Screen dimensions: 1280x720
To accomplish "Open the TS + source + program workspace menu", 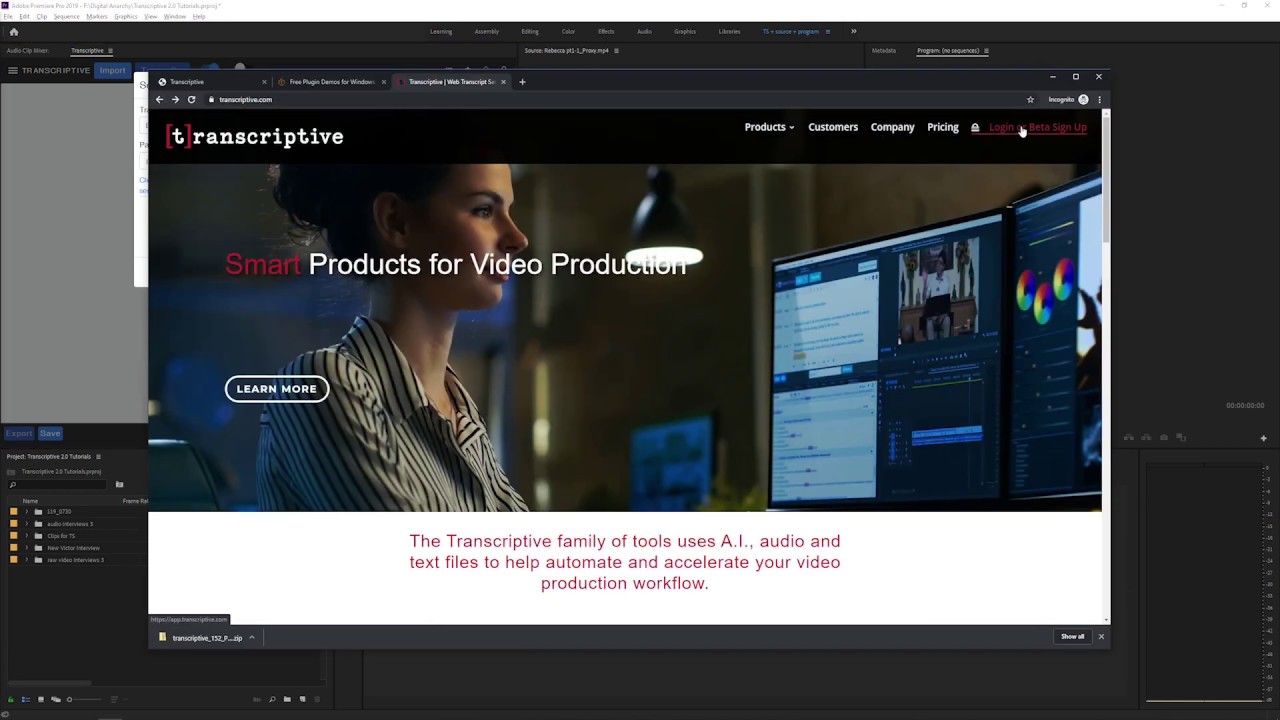I will pos(826,31).
